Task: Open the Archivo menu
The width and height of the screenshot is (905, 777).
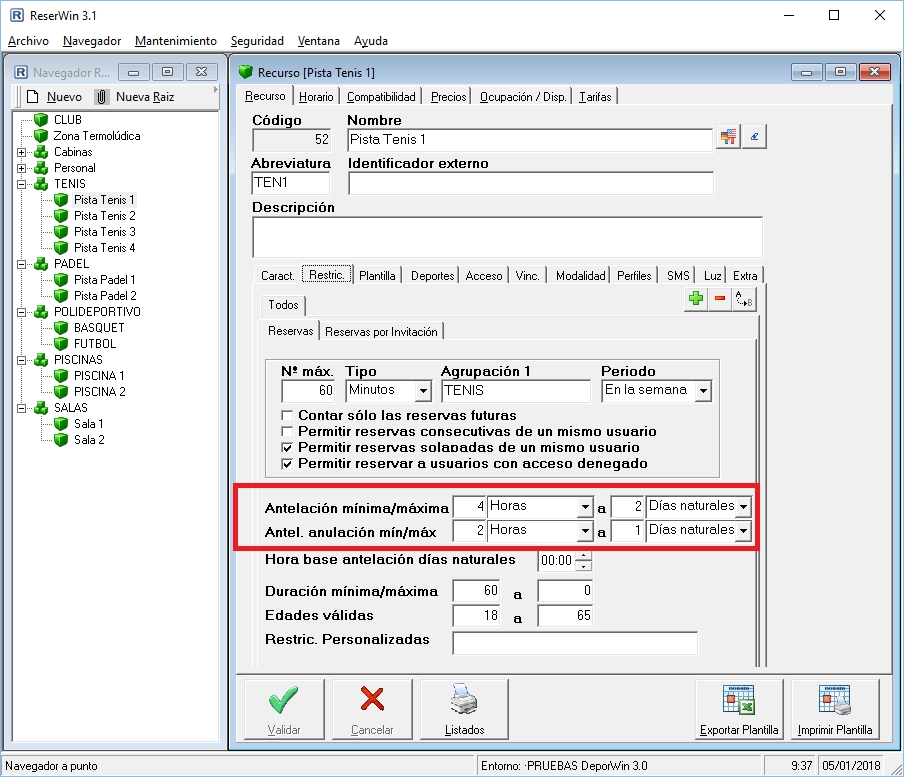Action: pos(28,41)
